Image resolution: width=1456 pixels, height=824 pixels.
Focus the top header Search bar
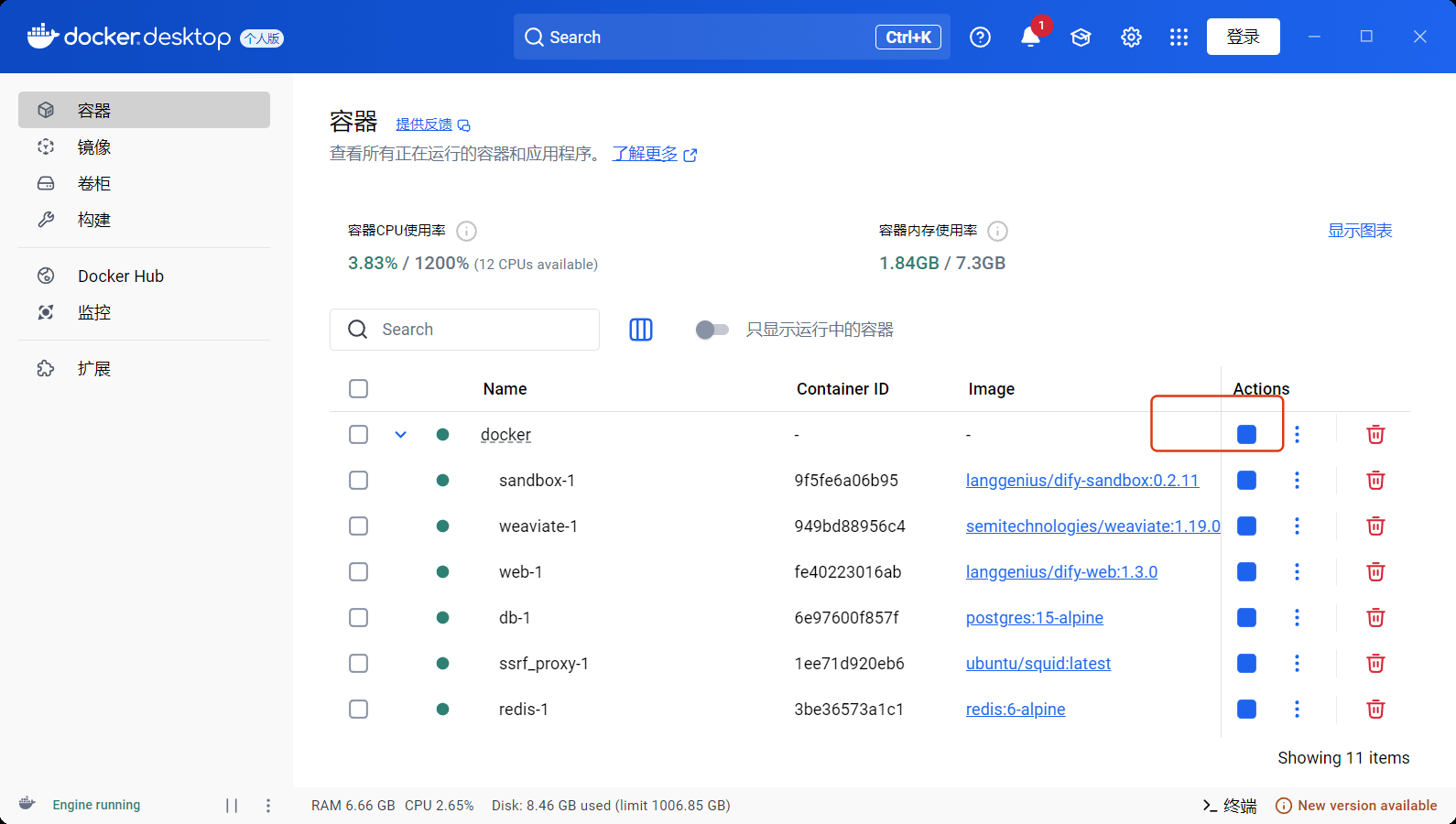[732, 38]
